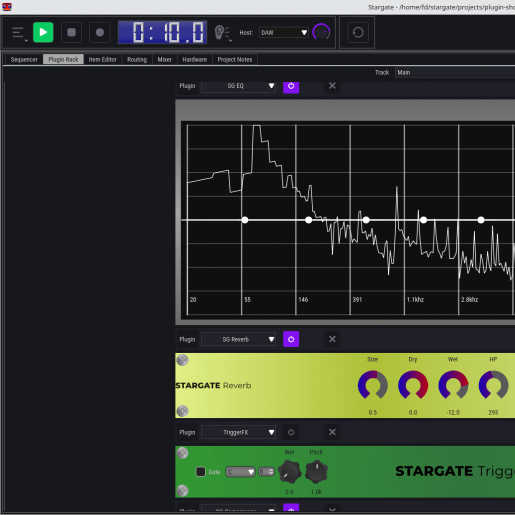Switch to the Routing tab
515x515 pixels.
(x=137, y=59)
